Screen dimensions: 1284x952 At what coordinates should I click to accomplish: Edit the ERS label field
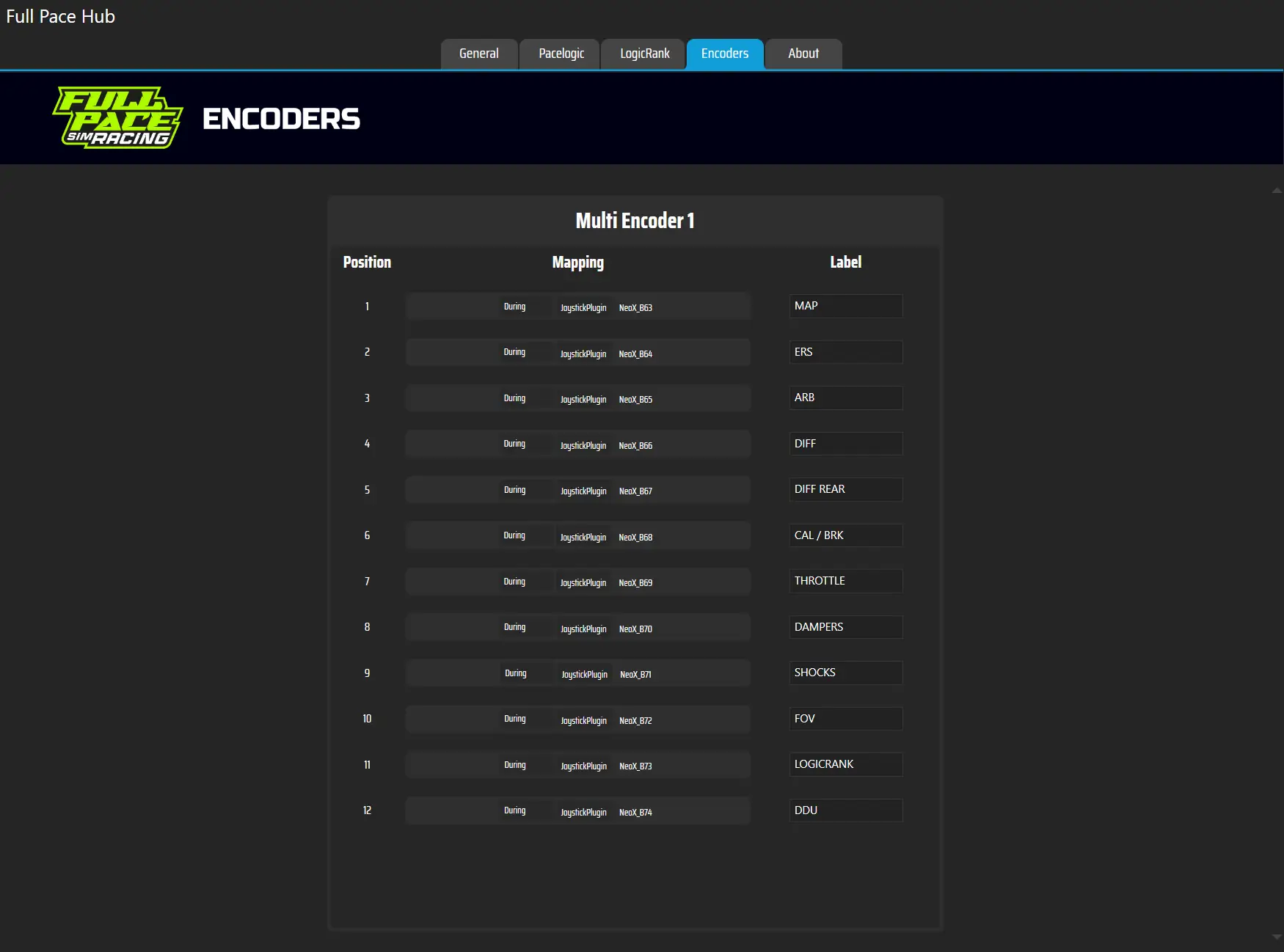[845, 351]
